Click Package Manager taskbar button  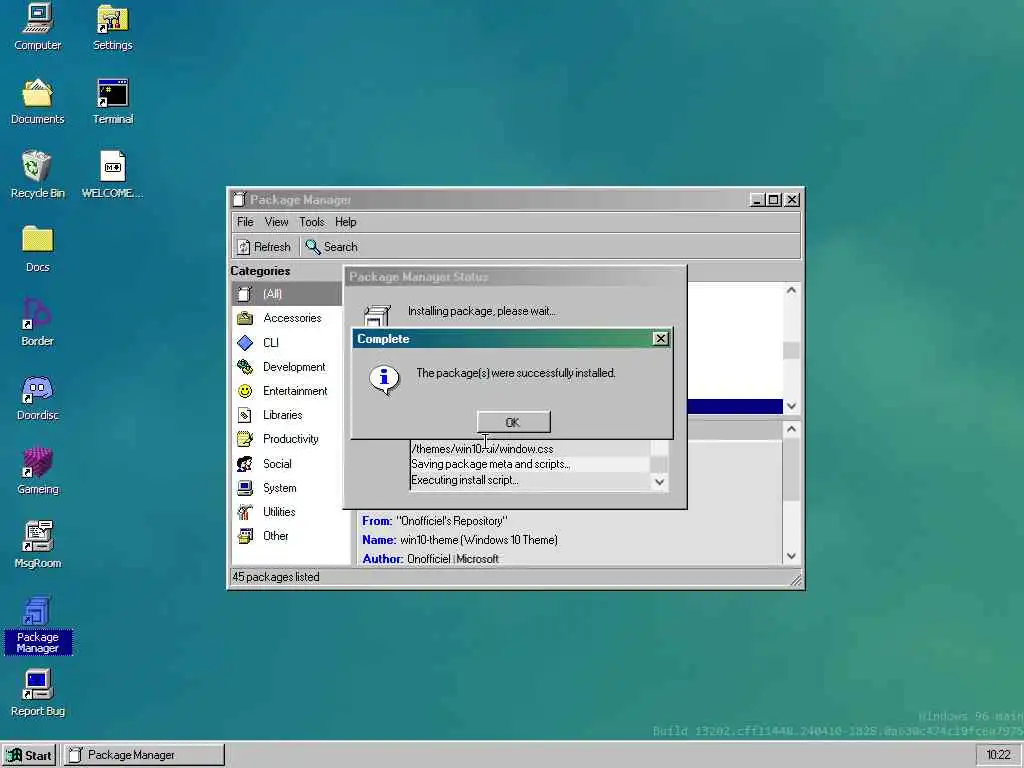144,755
